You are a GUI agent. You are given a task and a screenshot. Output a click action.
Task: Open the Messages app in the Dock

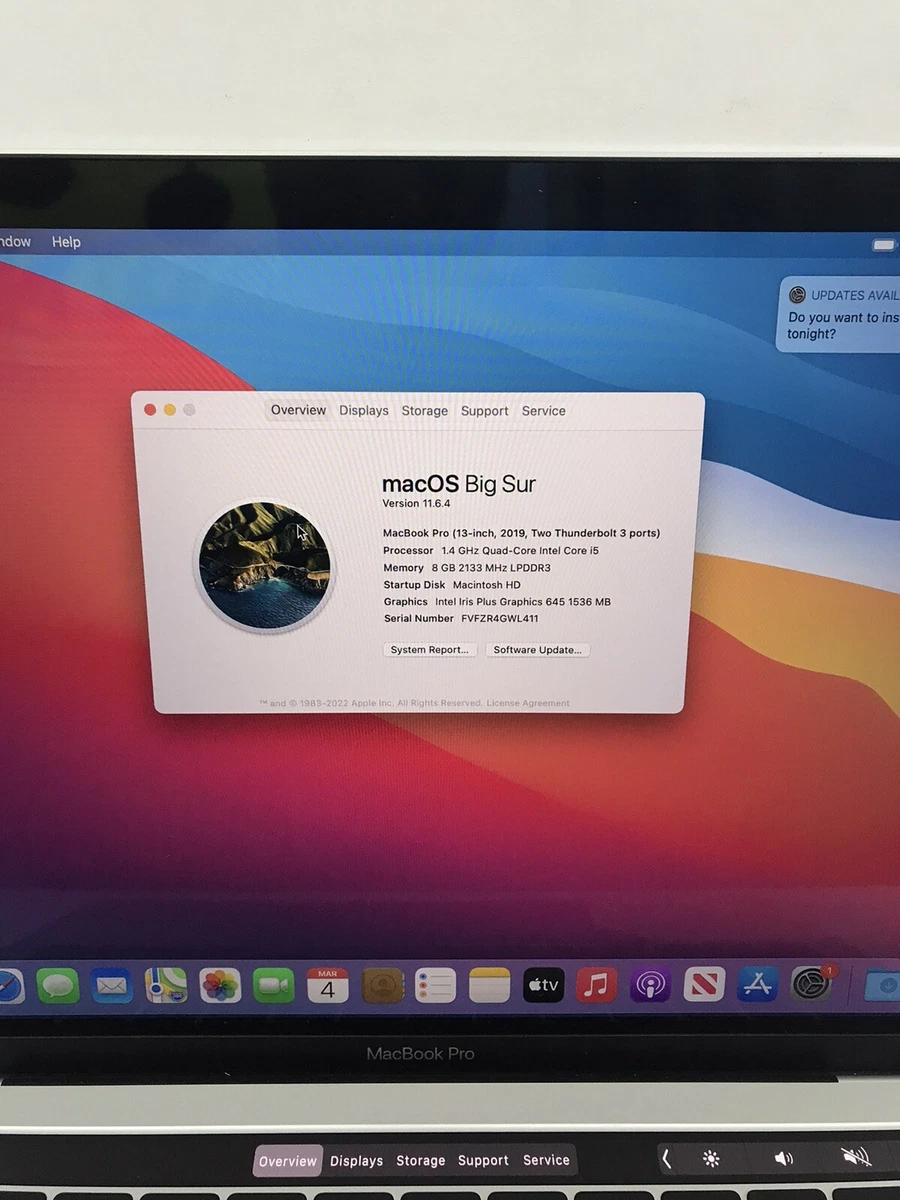[x=58, y=986]
